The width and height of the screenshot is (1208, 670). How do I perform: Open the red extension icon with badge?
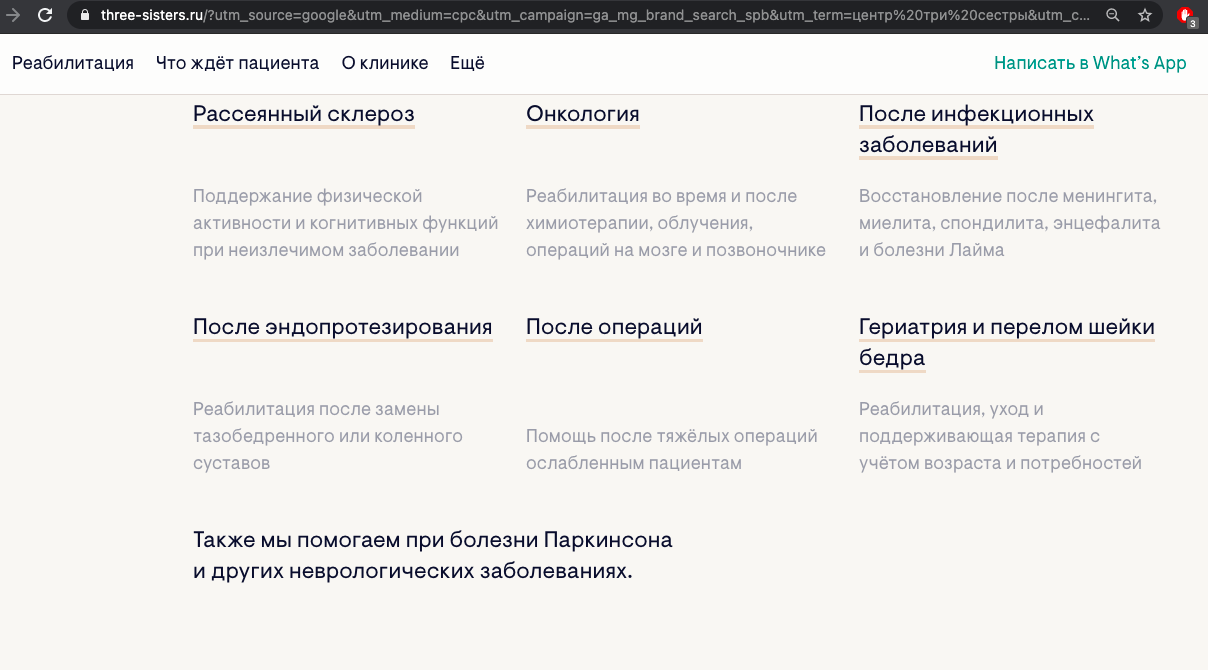point(1186,16)
